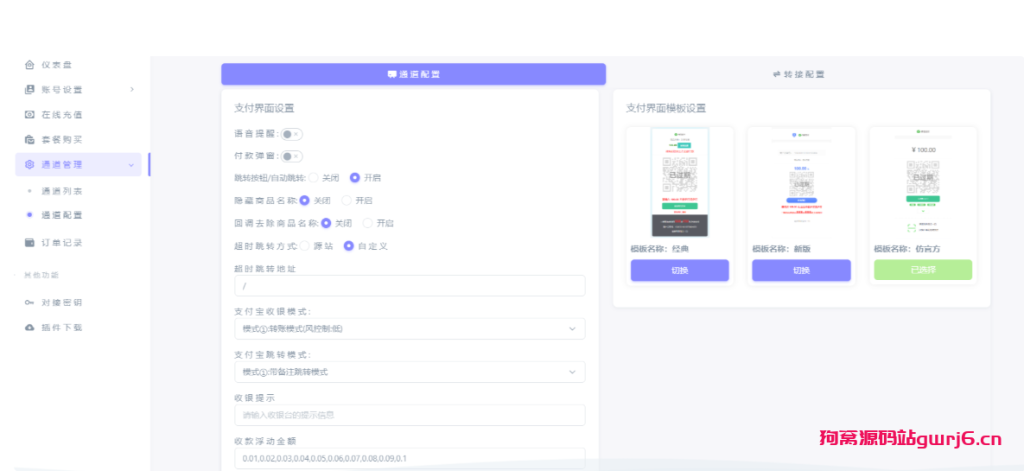
Task: Focus the 收银提示 input field
Action: pos(409,415)
